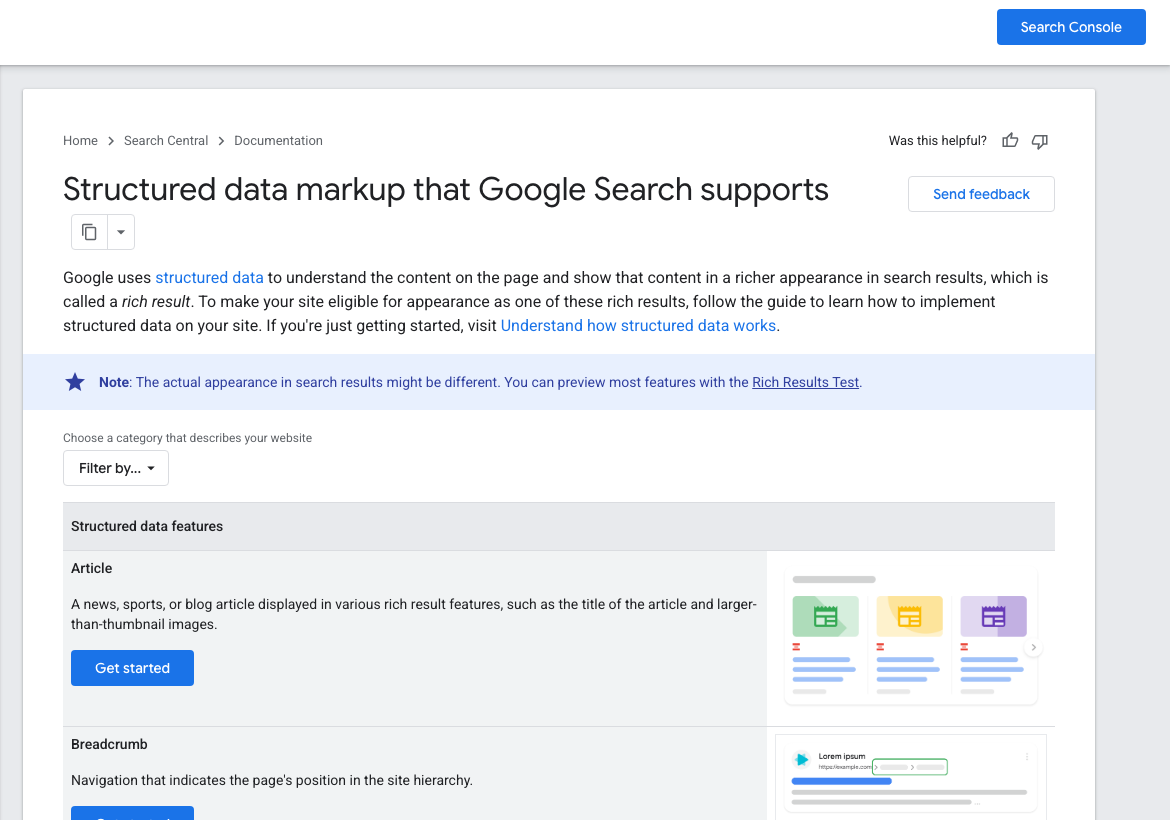Screen dimensions: 1170x820
Task: Open Search Central breadcrumb link
Action: point(166,140)
